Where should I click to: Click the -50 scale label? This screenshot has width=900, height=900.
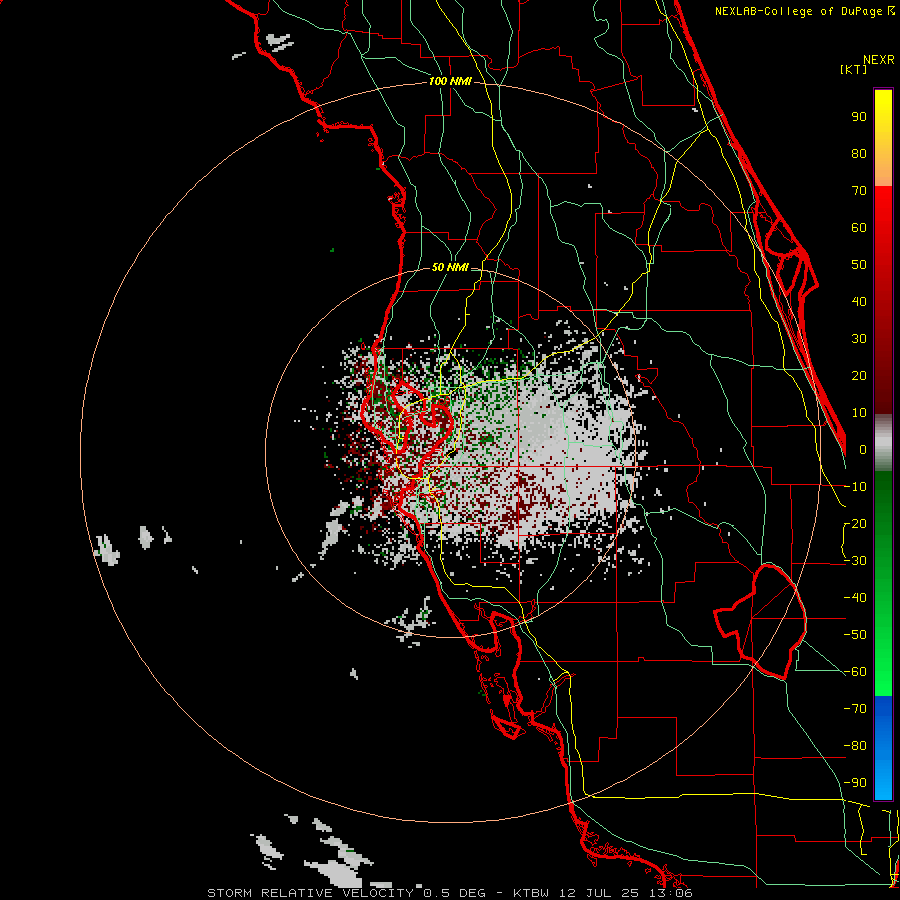(x=855, y=634)
